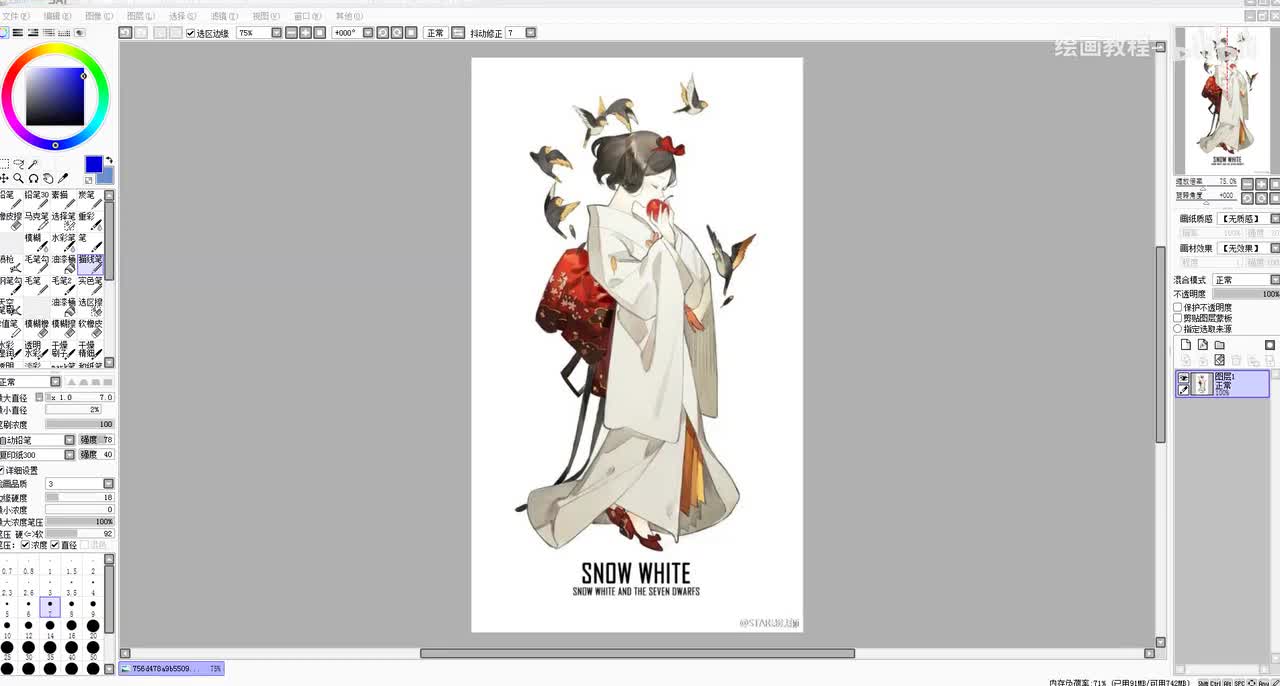Screen dimensions: 1280x686
Task: Click the navigator thumbnail preview
Action: [x=1227, y=100]
